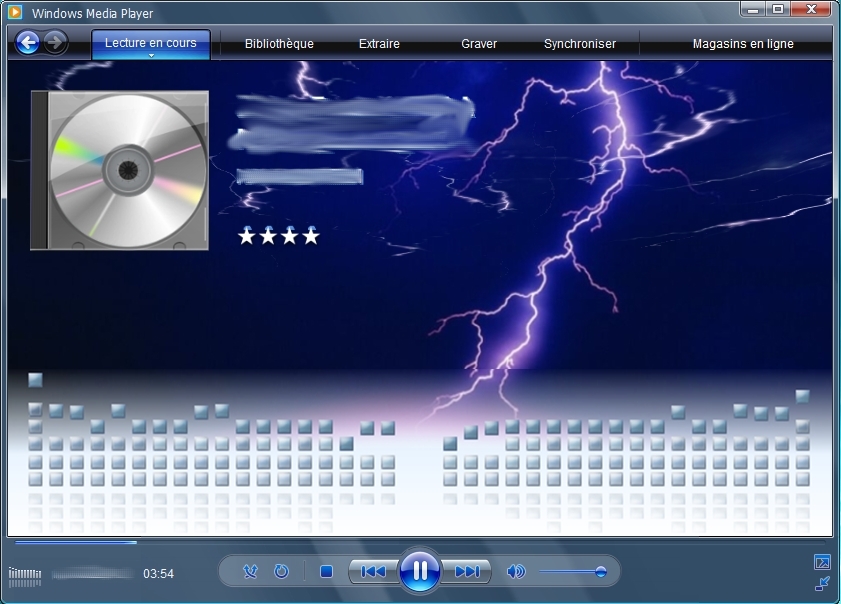
Task: Open the Lecture en cours tab
Action: click(x=151, y=43)
